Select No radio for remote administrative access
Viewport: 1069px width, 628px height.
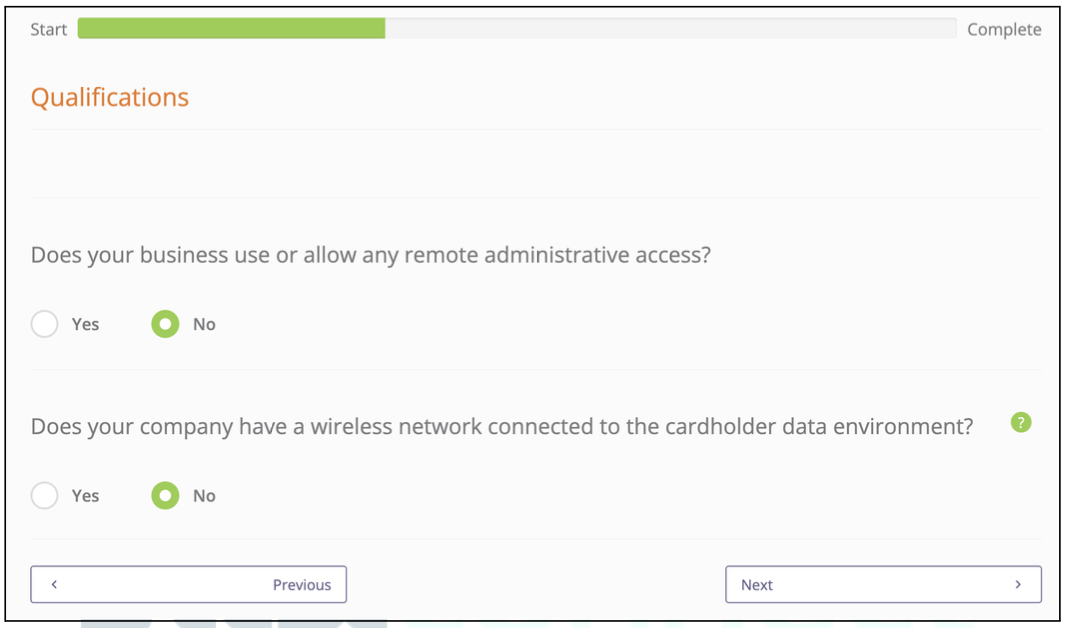click(x=165, y=324)
